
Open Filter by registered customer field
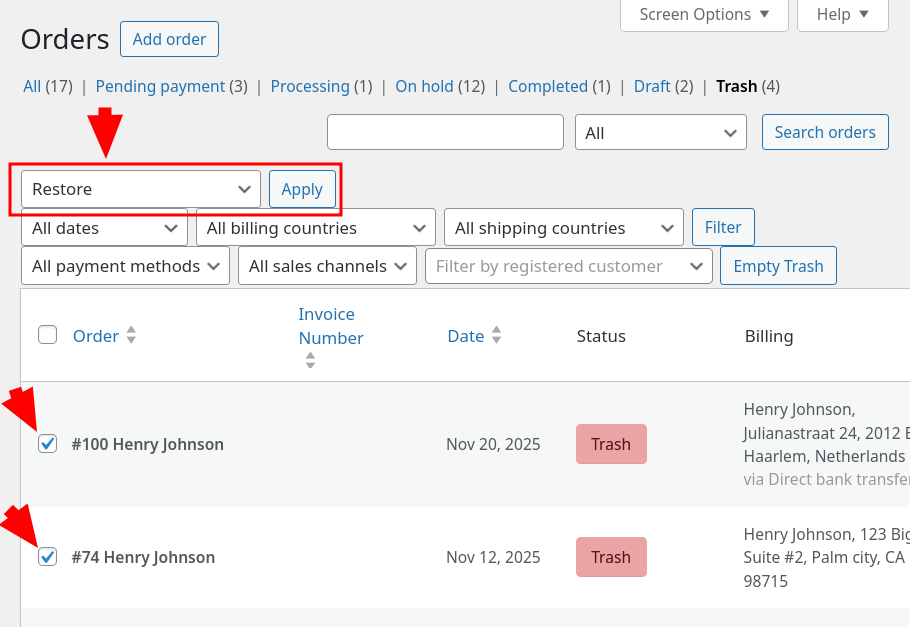(x=568, y=266)
